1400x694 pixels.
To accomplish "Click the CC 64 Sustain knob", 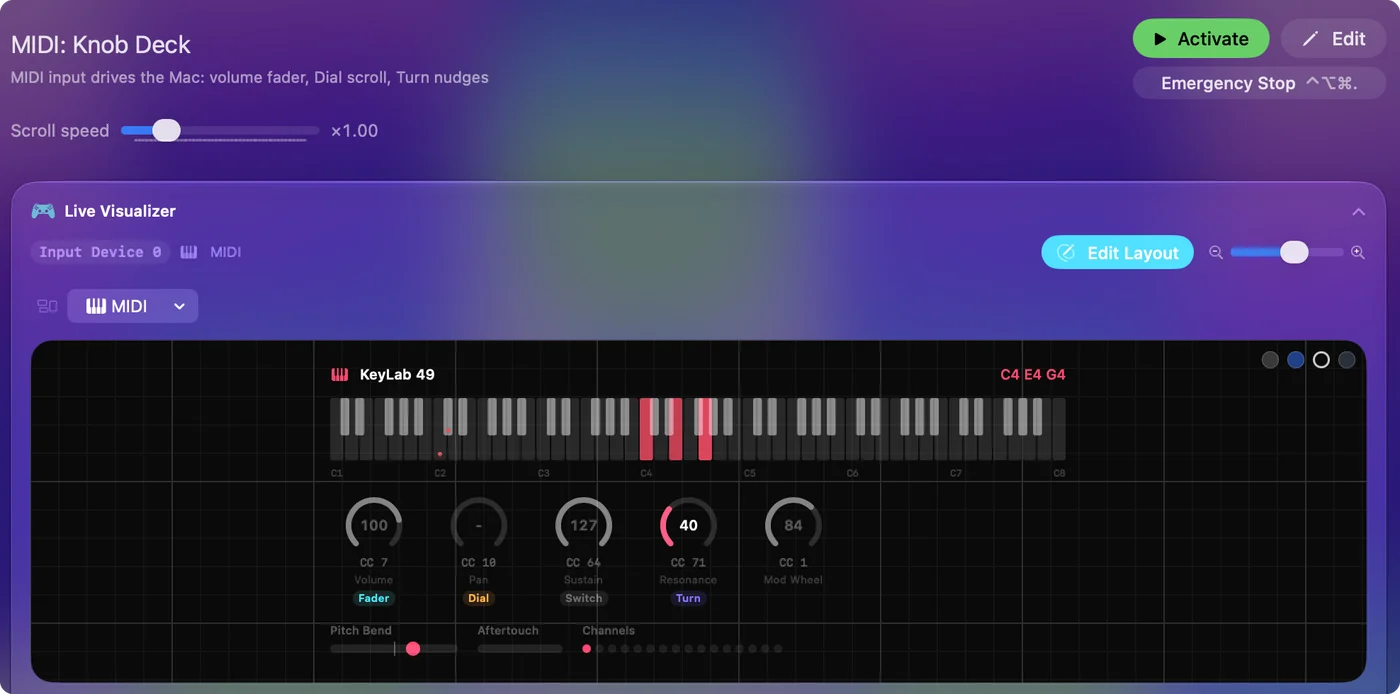I will 584,525.
